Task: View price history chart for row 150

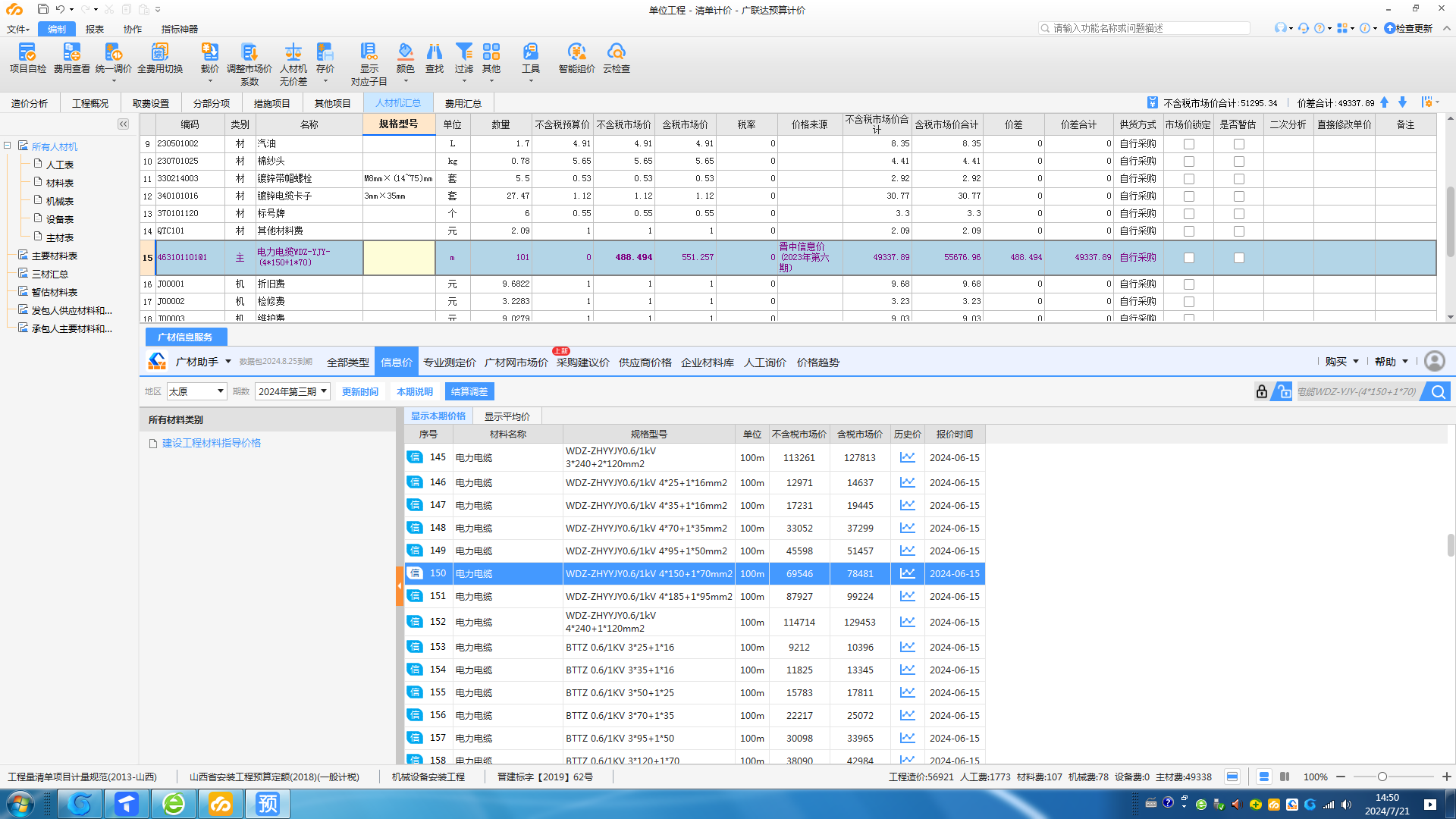Action: coord(907,573)
